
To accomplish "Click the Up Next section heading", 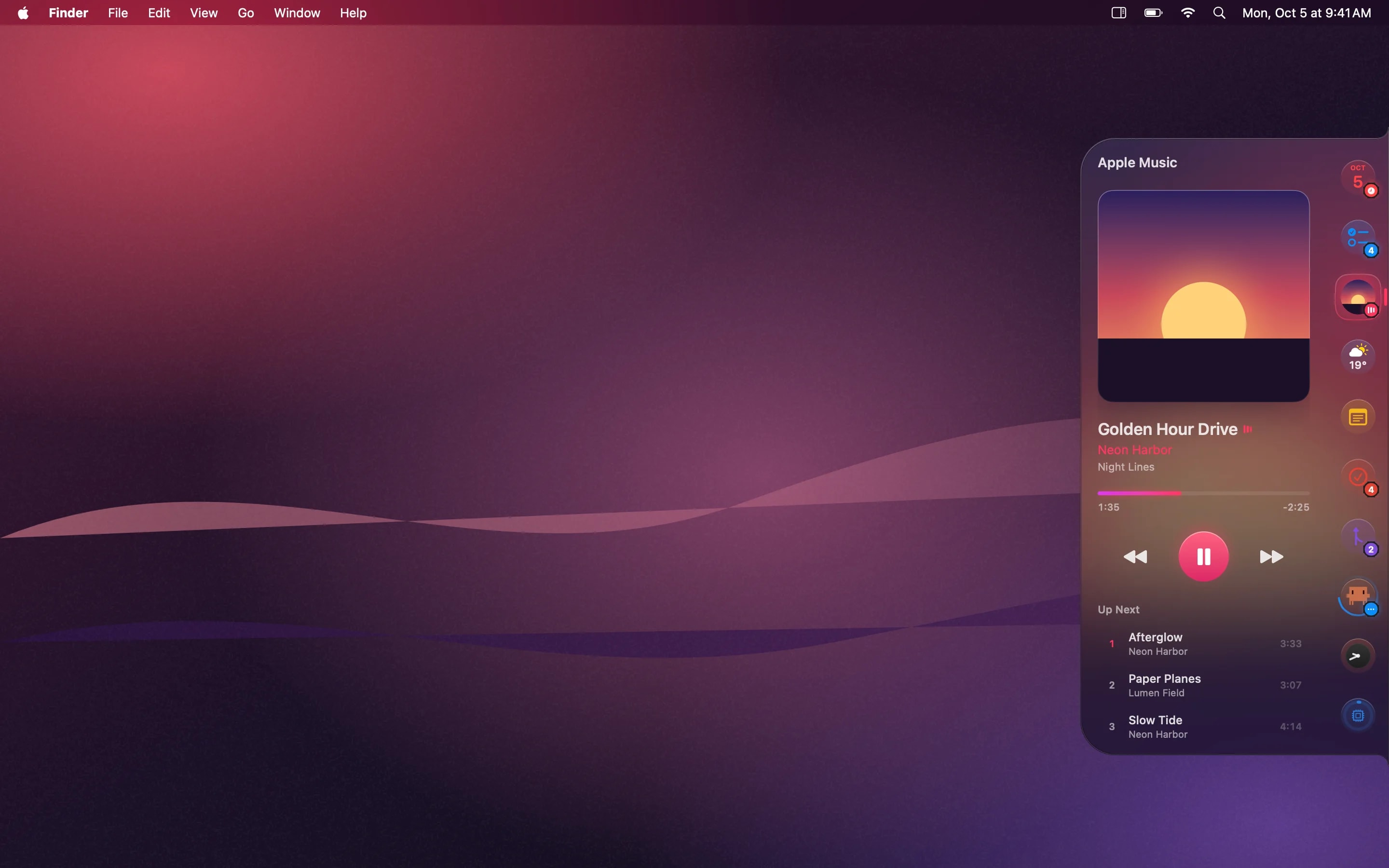I will point(1118,609).
